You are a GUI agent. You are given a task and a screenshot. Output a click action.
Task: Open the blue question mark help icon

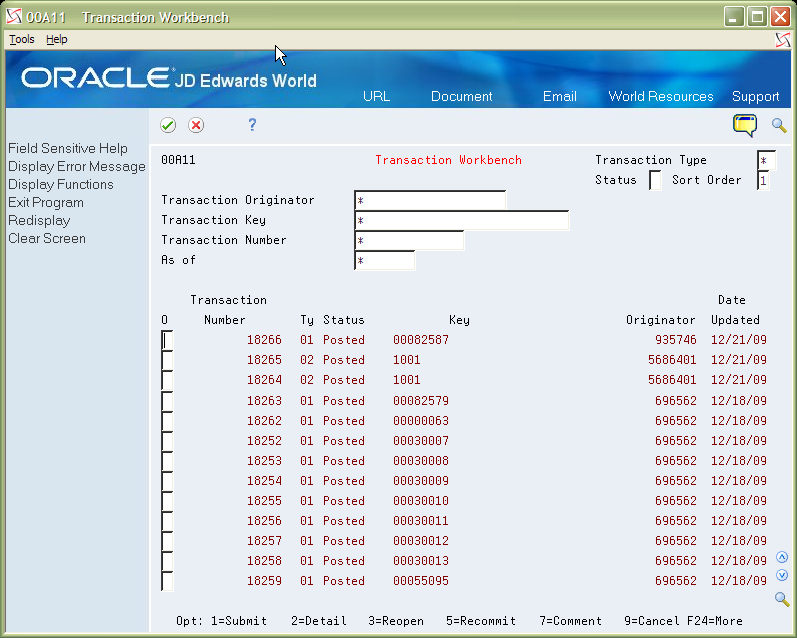pyautogui.click(x=252, y=125)
